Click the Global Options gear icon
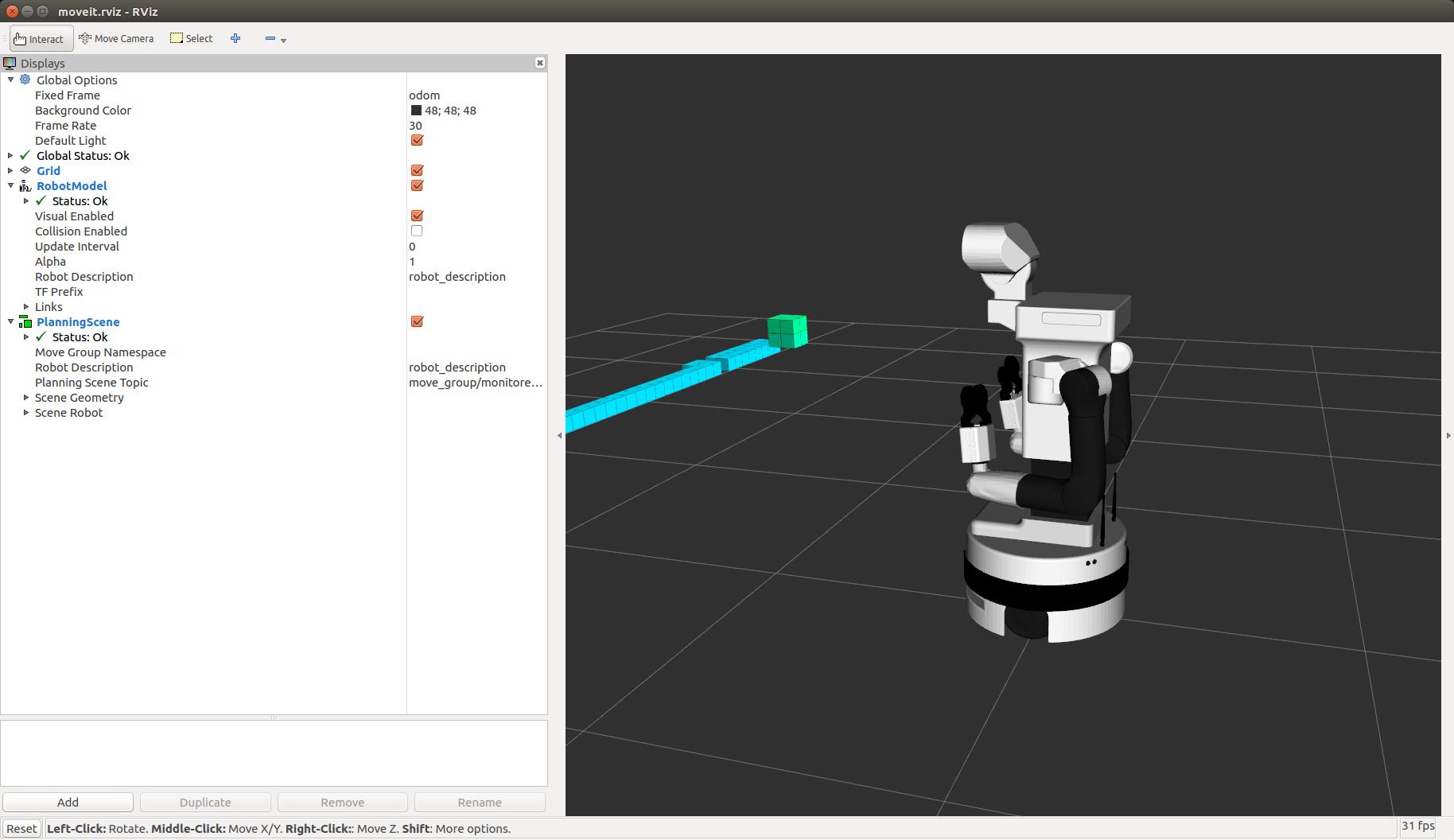 click(25, 80)
